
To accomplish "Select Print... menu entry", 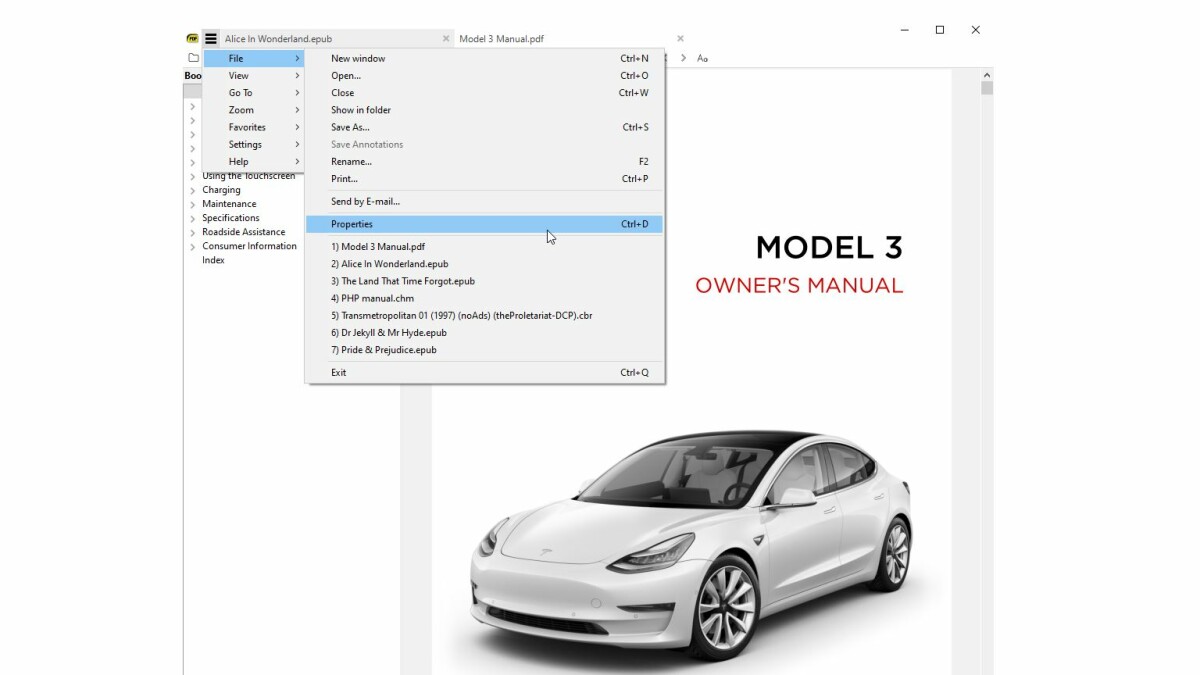I will (x=485, y=179).
